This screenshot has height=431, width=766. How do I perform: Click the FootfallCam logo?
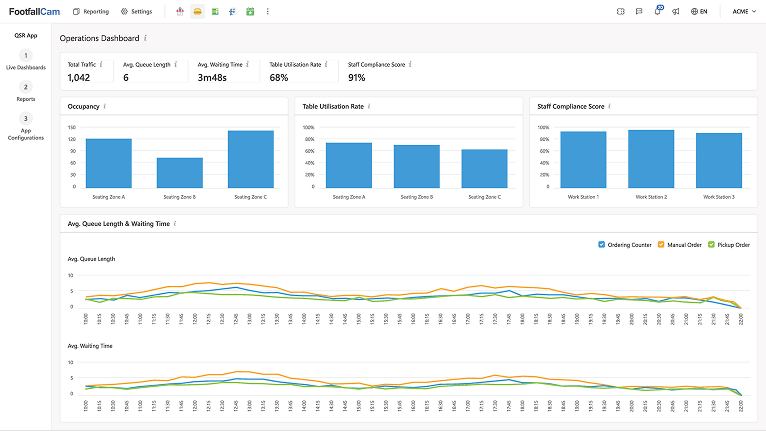[34, 11]
